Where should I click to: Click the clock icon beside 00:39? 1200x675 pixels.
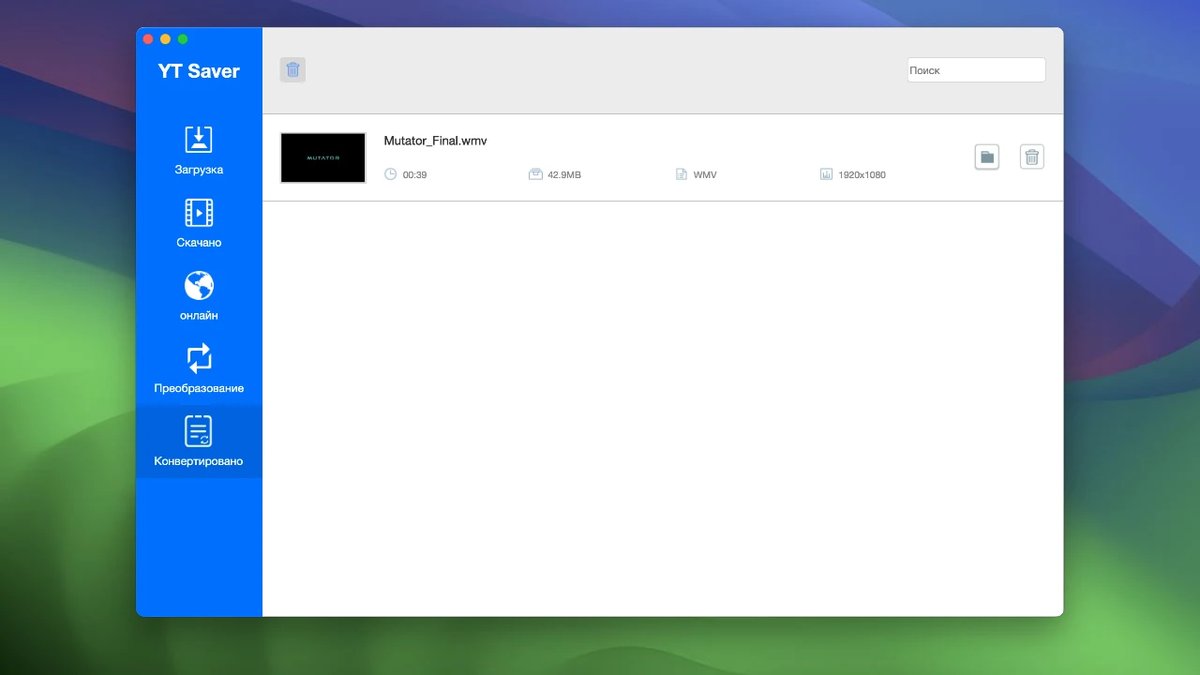point(391,175)
